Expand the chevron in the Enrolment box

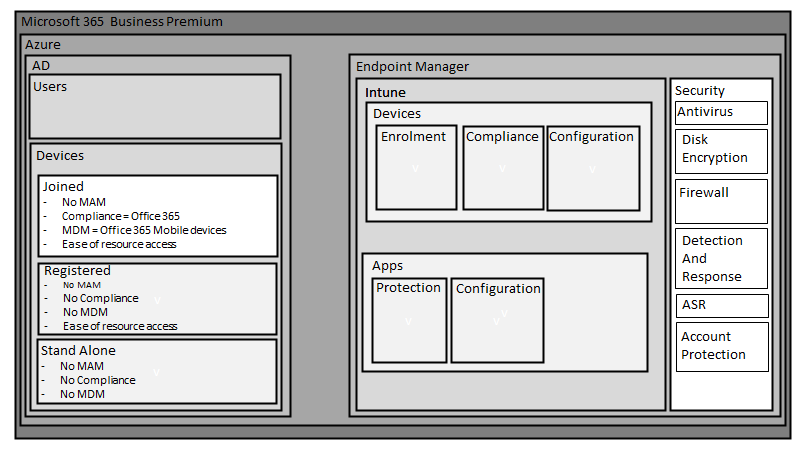point(415,168)
